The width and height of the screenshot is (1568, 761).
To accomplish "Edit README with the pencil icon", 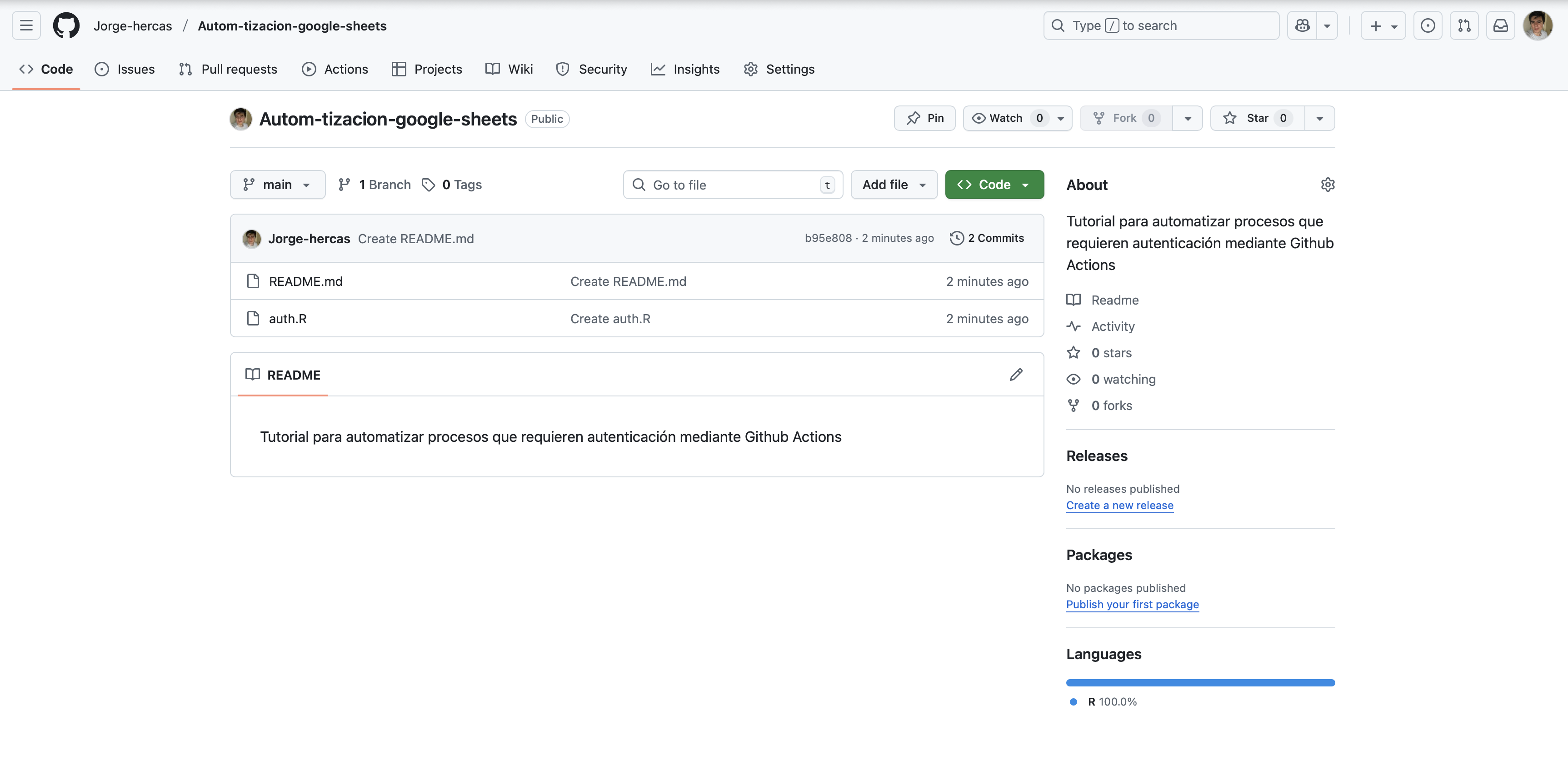I will [1016, 375].
